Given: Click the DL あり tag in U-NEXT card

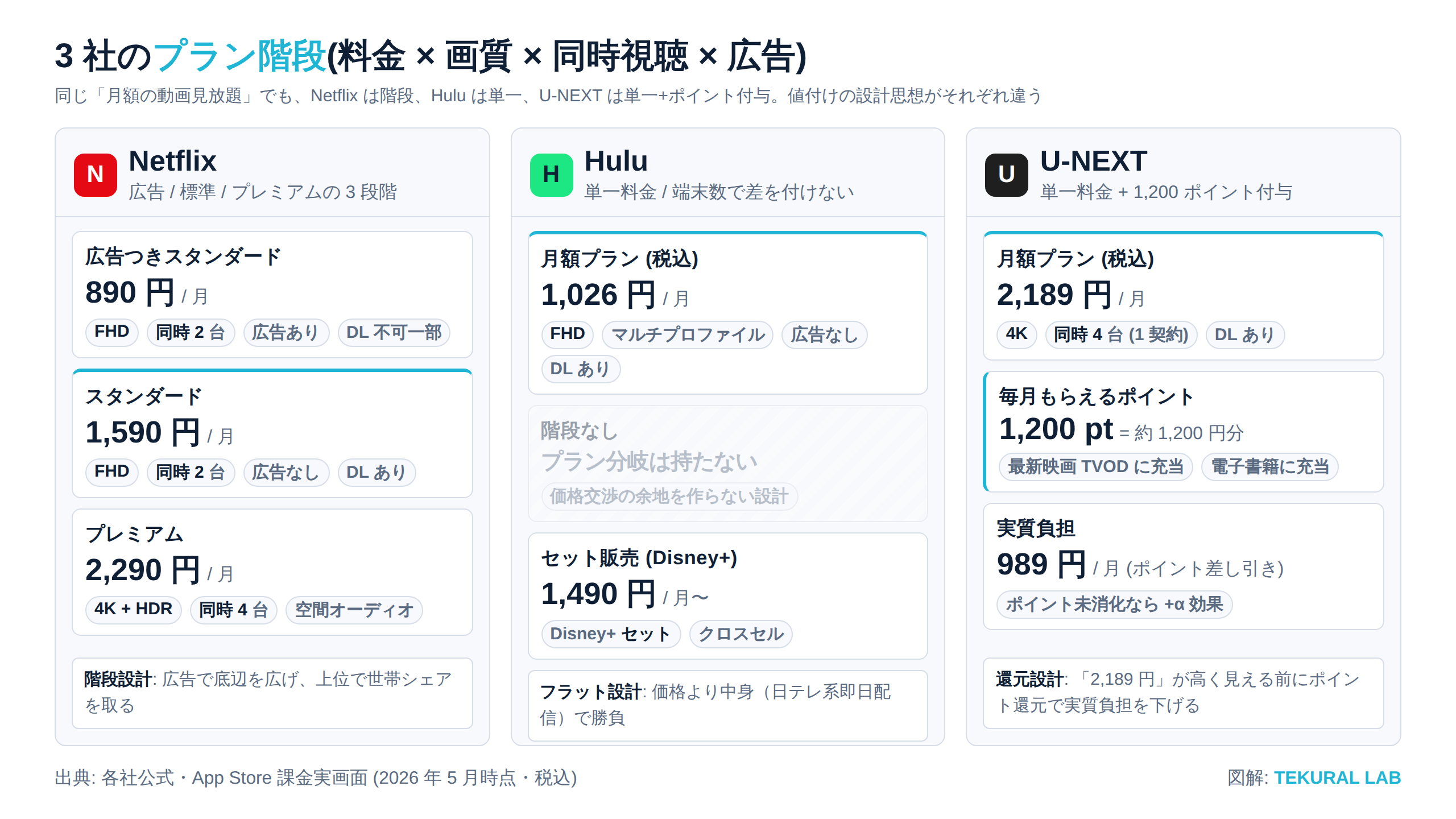Looking at the screenshot, I should pyautogui.click(x=1244, y=334).
